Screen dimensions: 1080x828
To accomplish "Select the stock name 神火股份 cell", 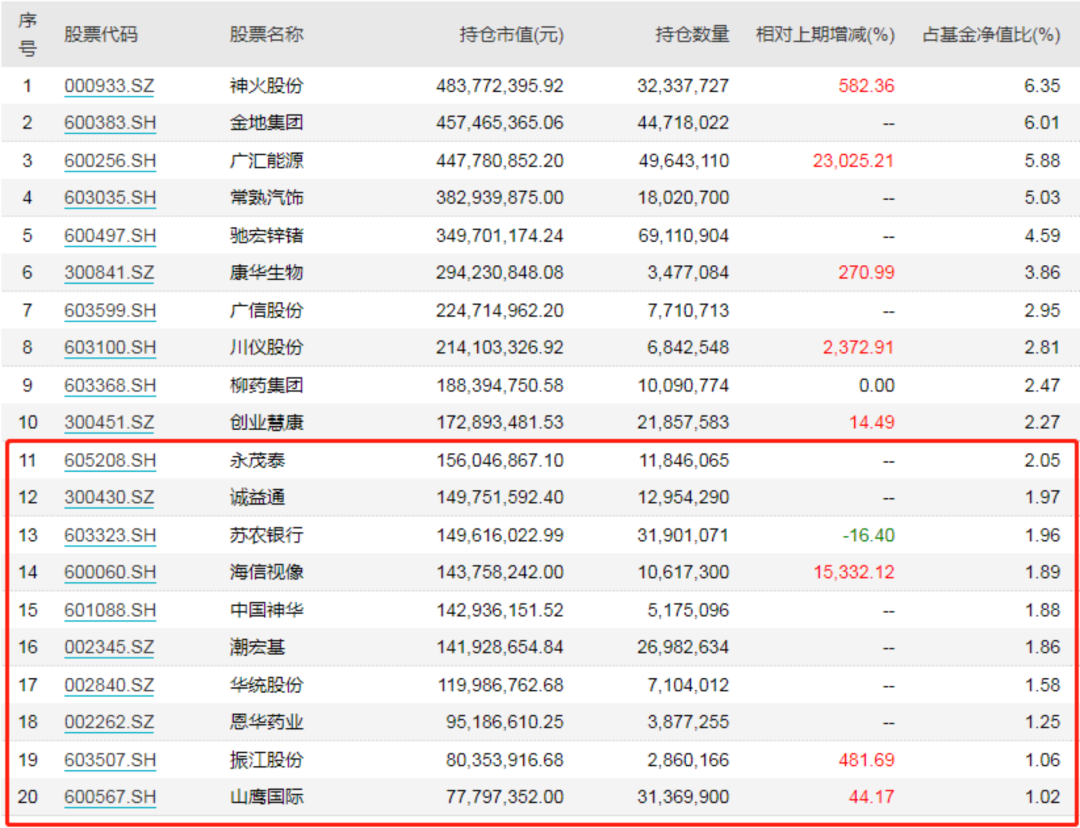I will 266,86.
